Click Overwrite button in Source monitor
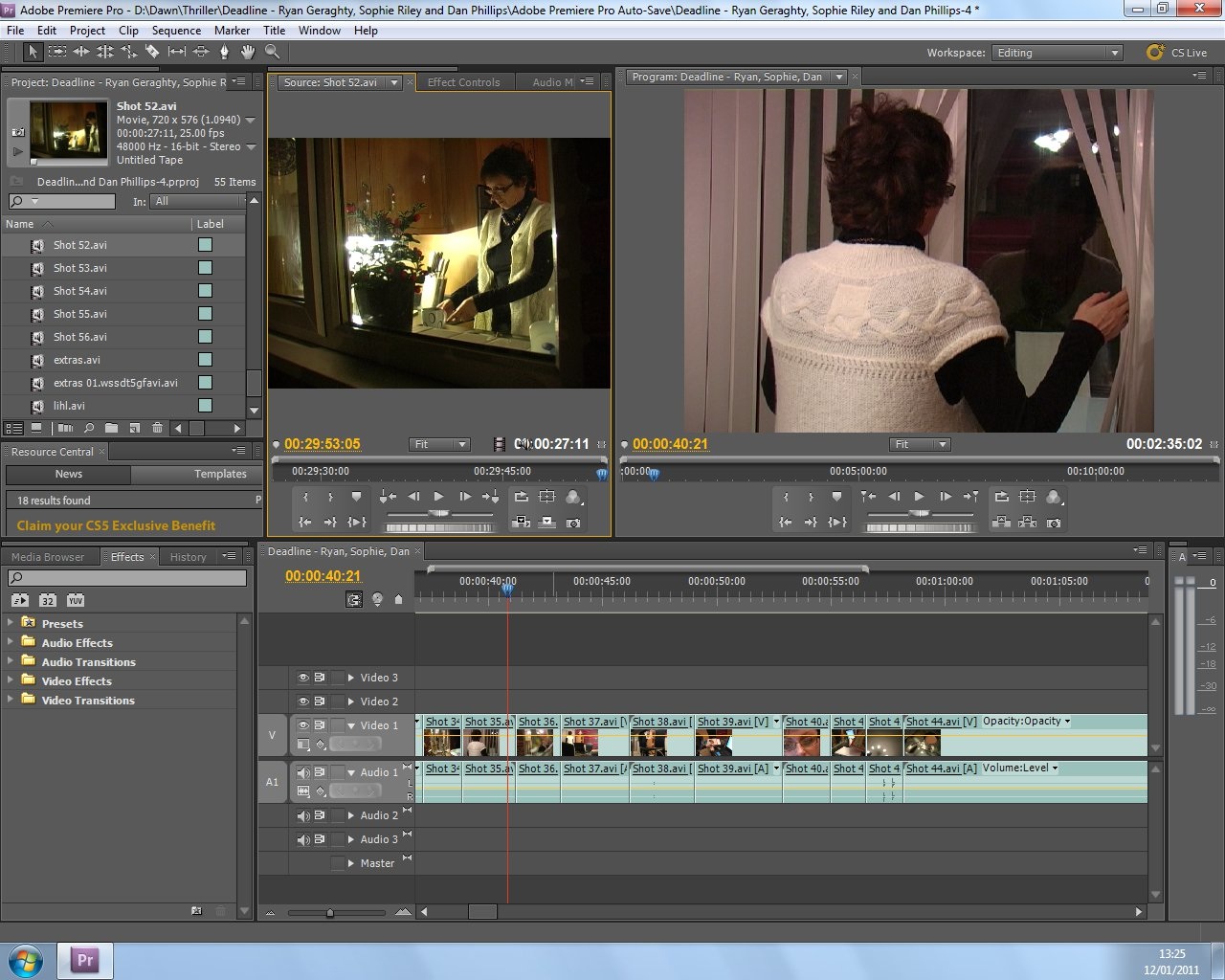1225x980 pixels. pyautogui.click(x=547, y=523)
